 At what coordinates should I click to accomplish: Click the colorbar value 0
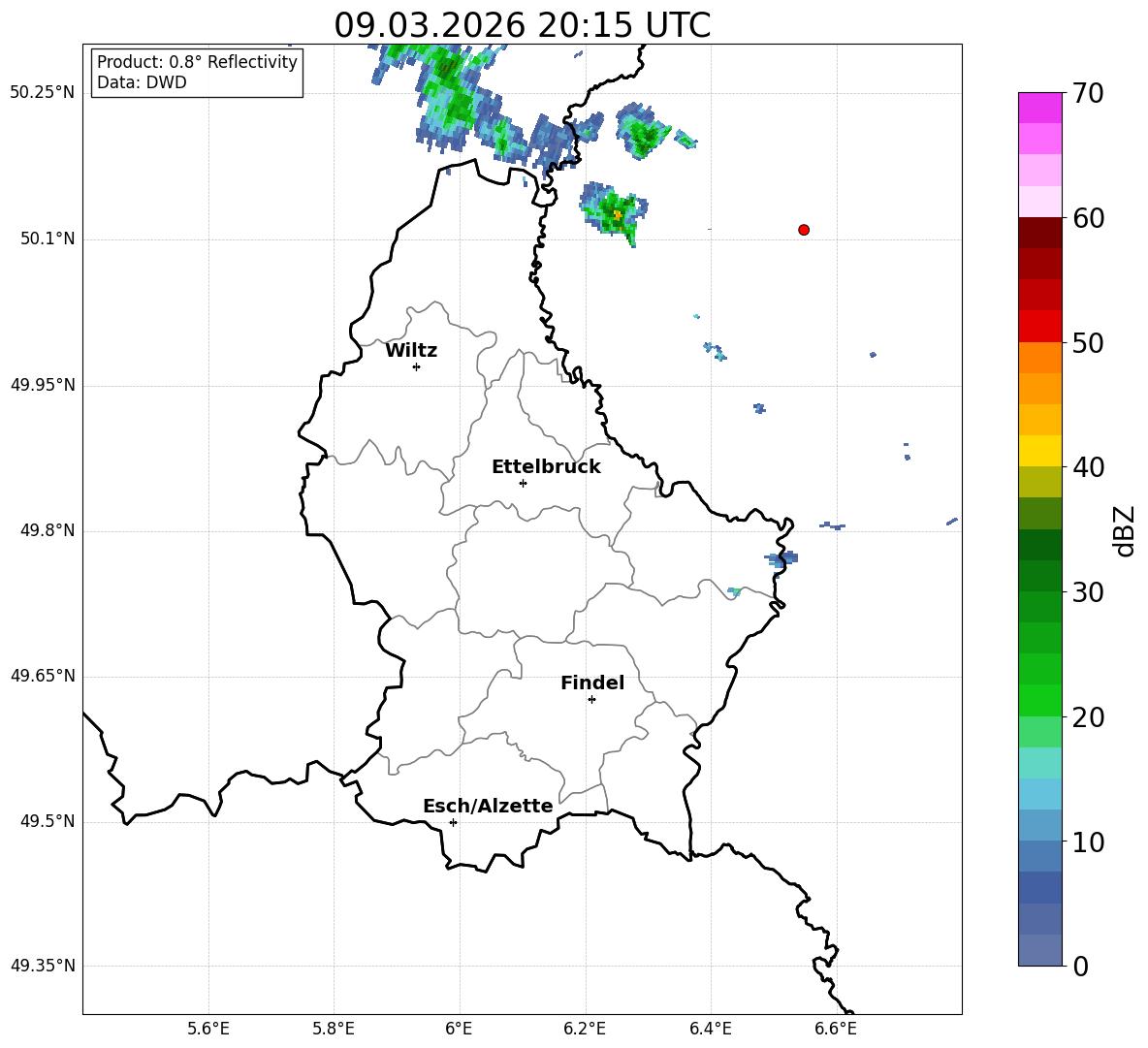click(x=1081, y=966)
